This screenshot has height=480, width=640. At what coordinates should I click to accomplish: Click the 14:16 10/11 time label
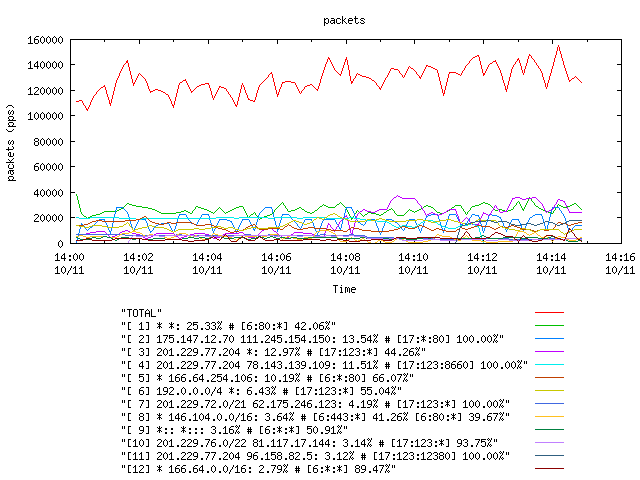click(x=620, y=264)
